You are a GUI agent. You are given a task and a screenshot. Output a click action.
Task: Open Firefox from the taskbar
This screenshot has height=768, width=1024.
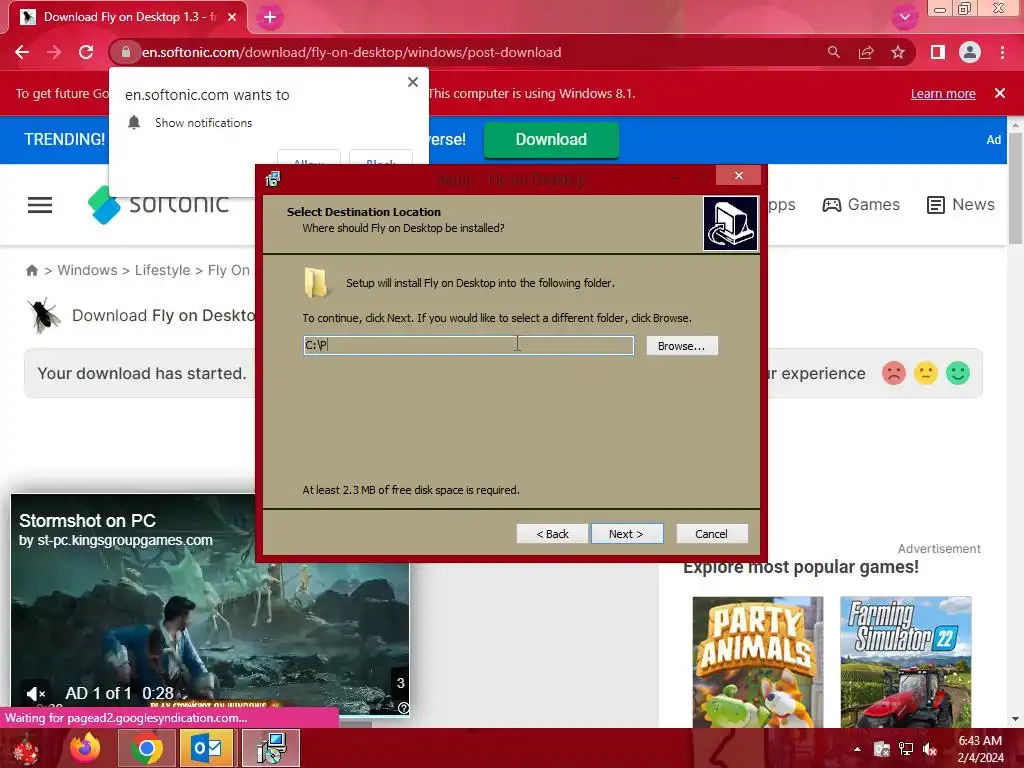click(86, 748)
